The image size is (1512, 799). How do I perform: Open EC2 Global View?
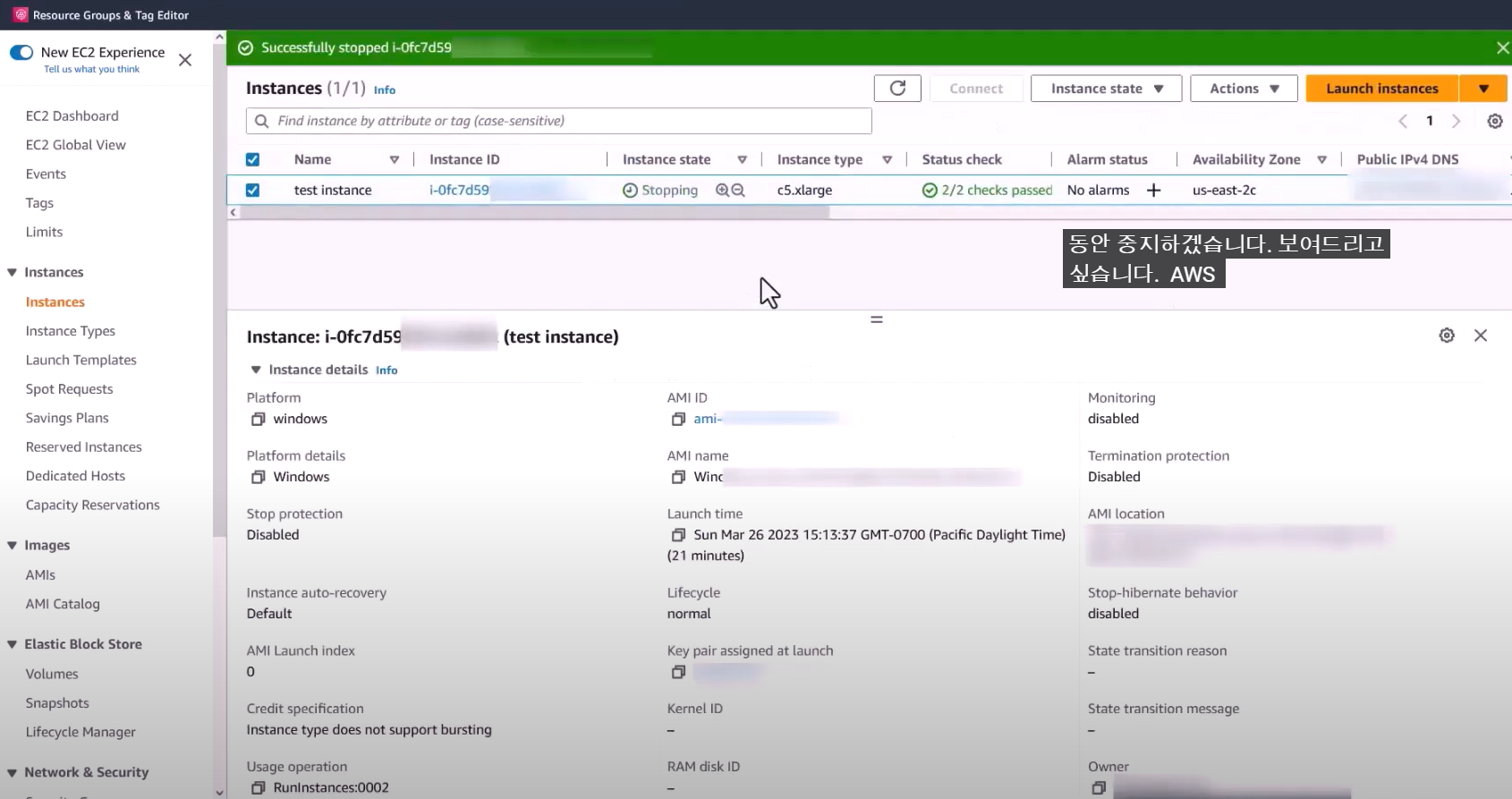pyautogui.click(x=76, y=145)
